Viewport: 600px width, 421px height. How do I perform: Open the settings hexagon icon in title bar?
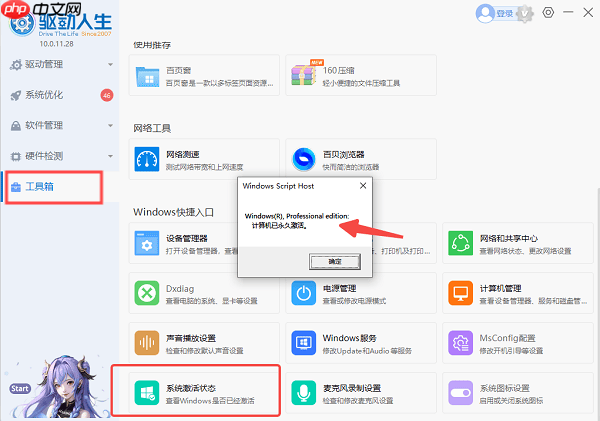click(548, 13)
